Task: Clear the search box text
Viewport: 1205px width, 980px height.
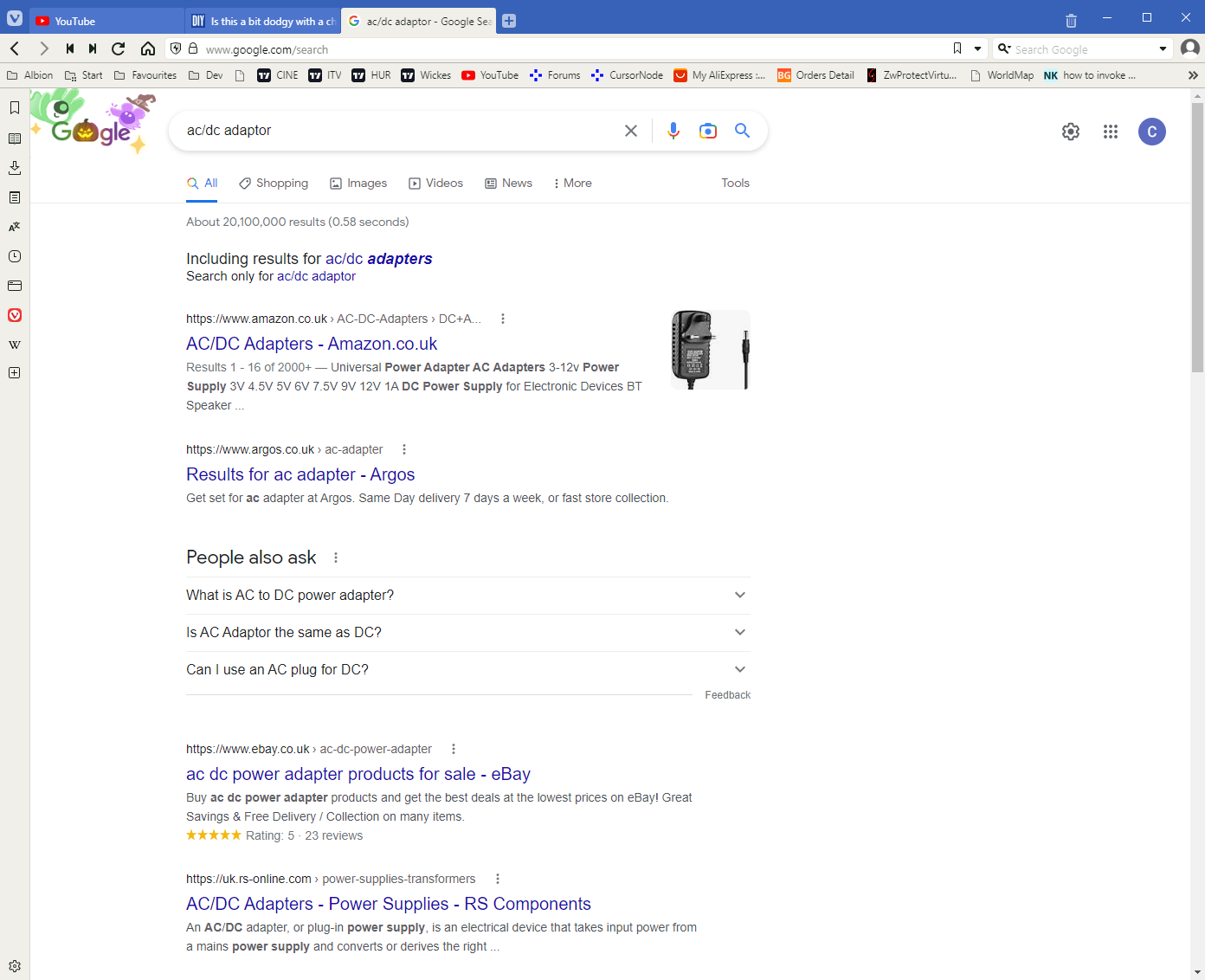Action: pyautogui.click(x=631, y=131)
